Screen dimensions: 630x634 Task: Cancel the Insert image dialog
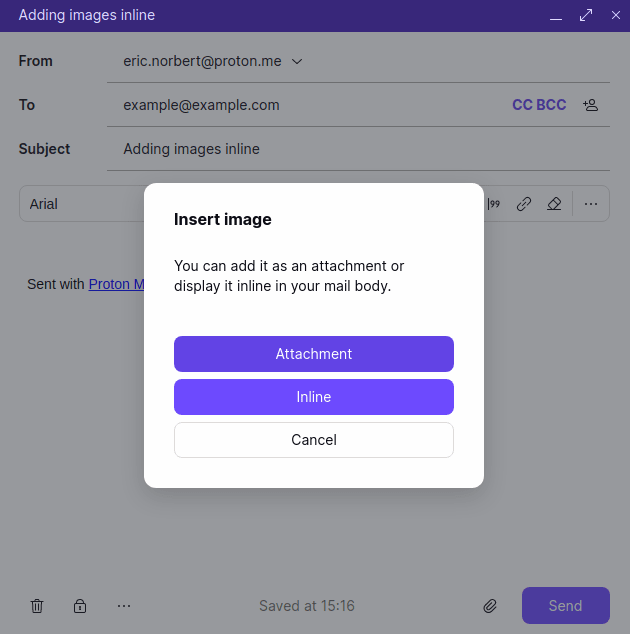click(314, 440)
